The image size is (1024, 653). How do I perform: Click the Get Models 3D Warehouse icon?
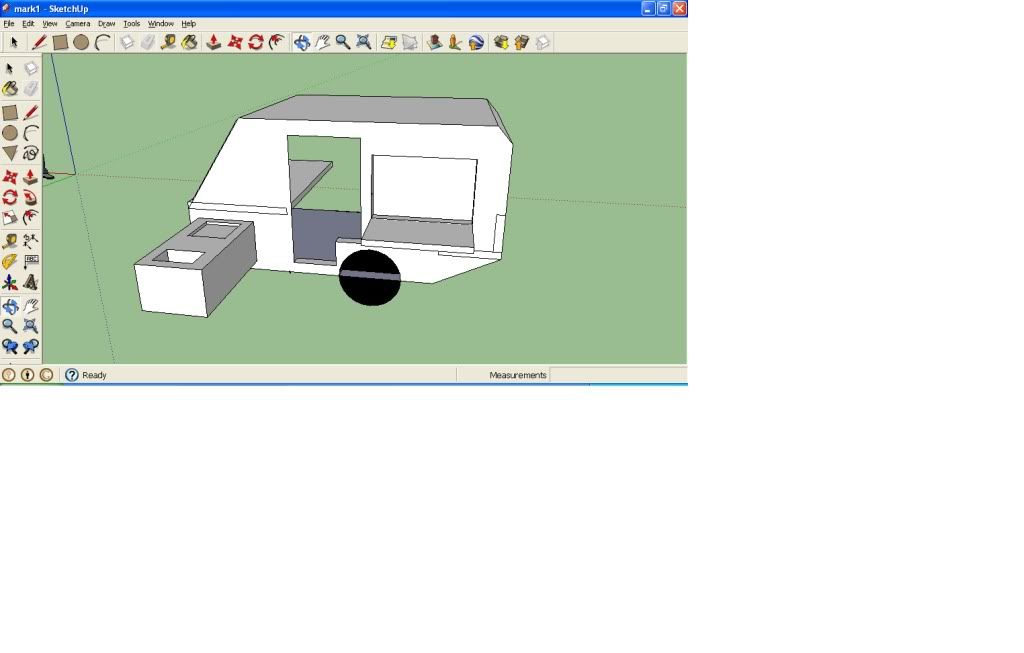(501, 42)
